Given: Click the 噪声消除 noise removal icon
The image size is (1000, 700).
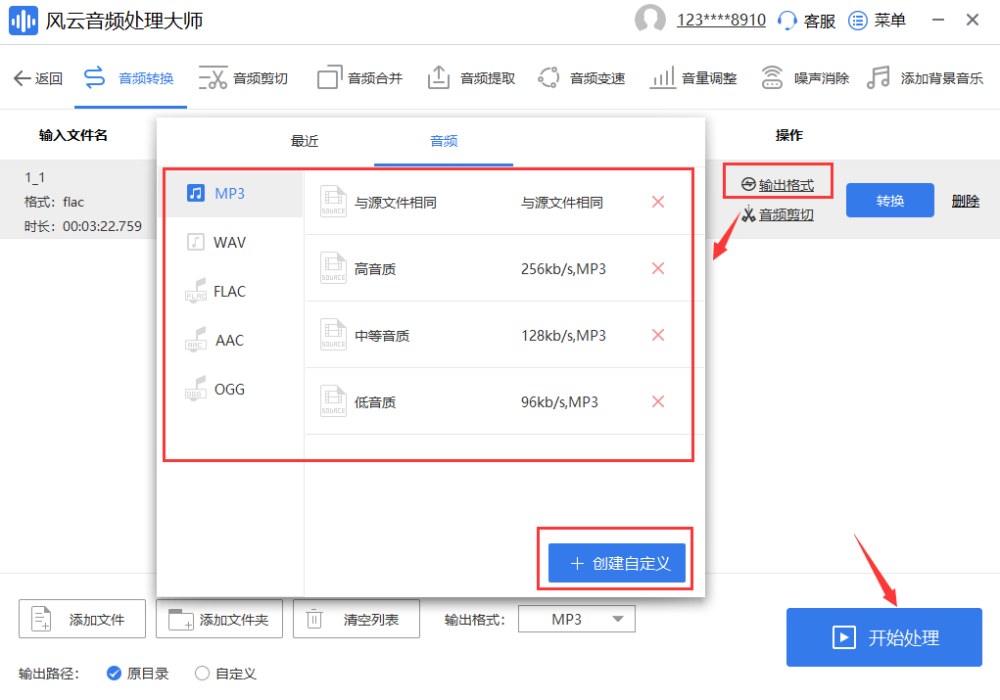Looking at the screenshot, I should click(x=772, y=78).
